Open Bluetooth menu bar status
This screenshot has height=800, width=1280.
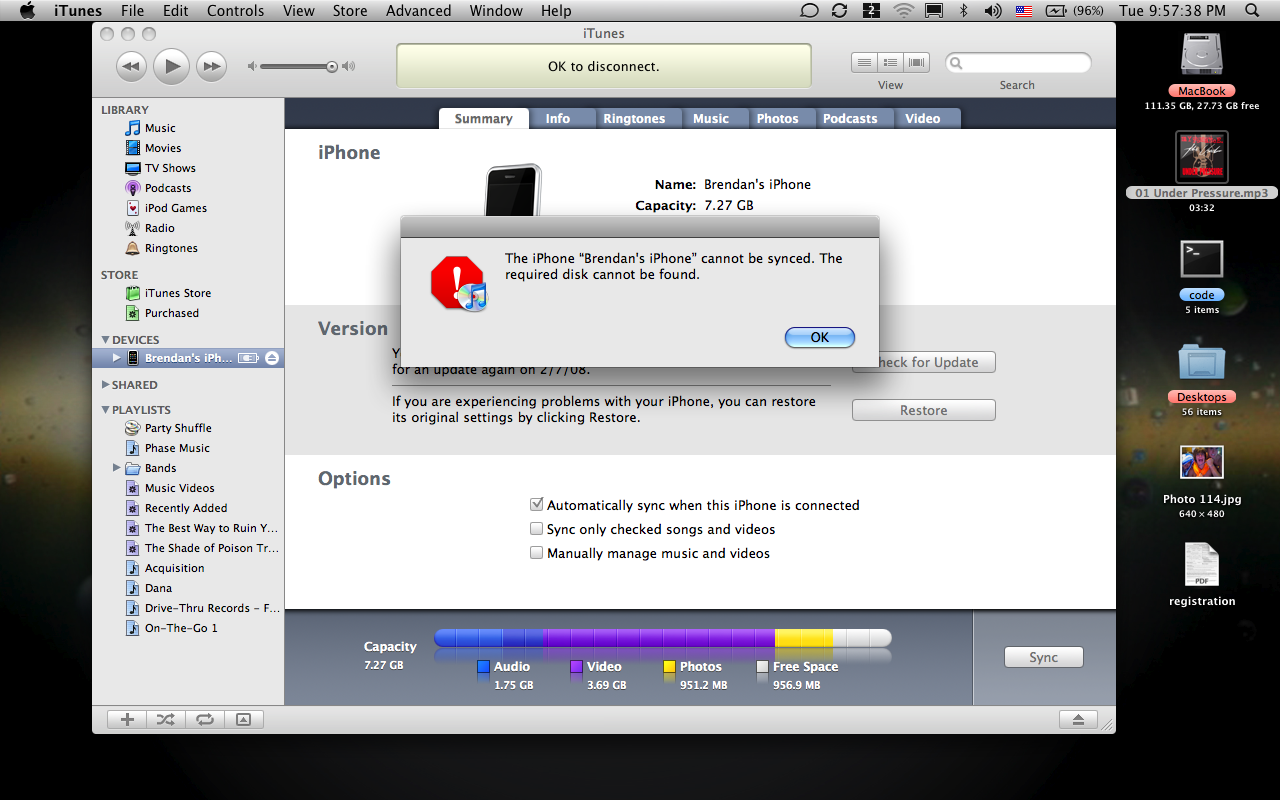coord(964,11)
